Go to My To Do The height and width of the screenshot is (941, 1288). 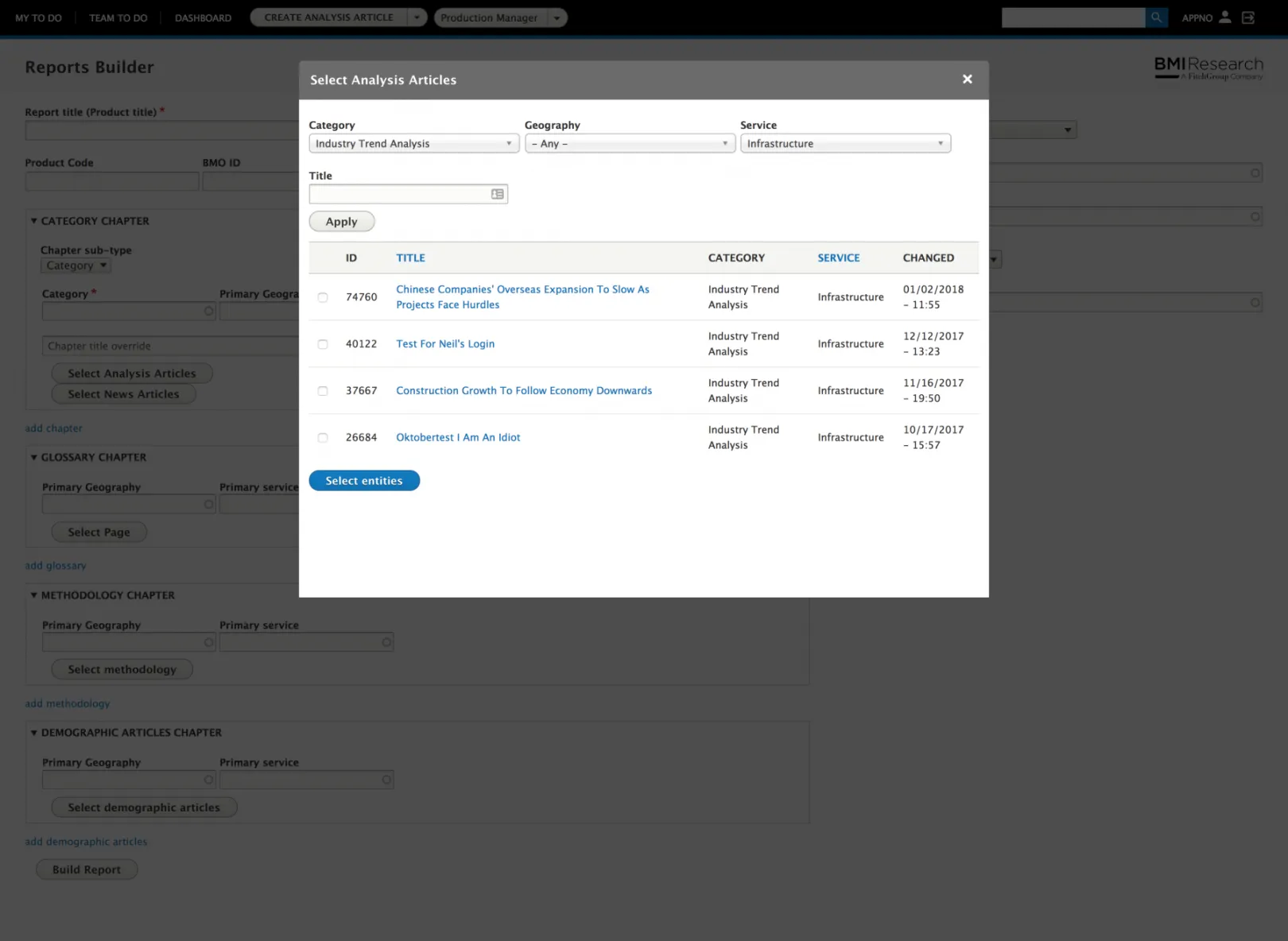38,17
